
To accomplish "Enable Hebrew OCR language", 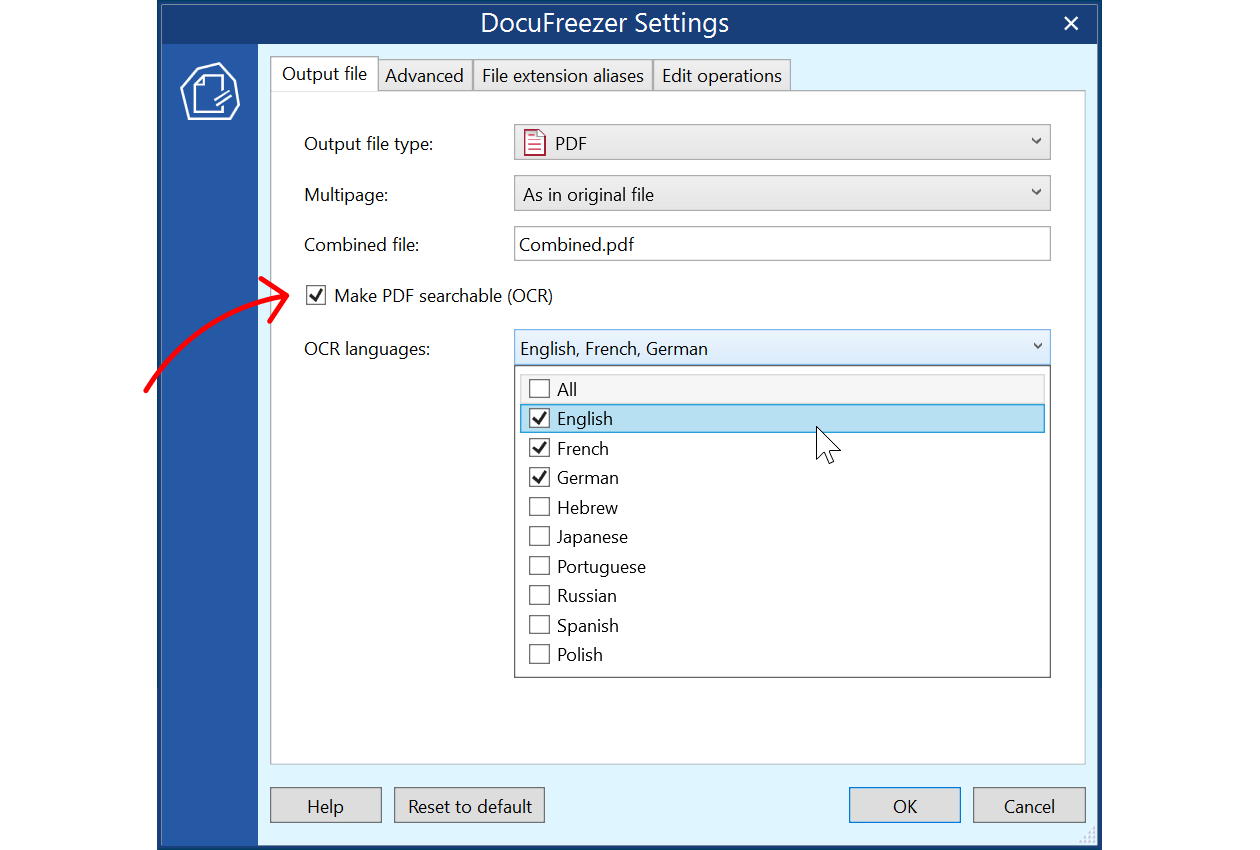I will pos(540,507).
